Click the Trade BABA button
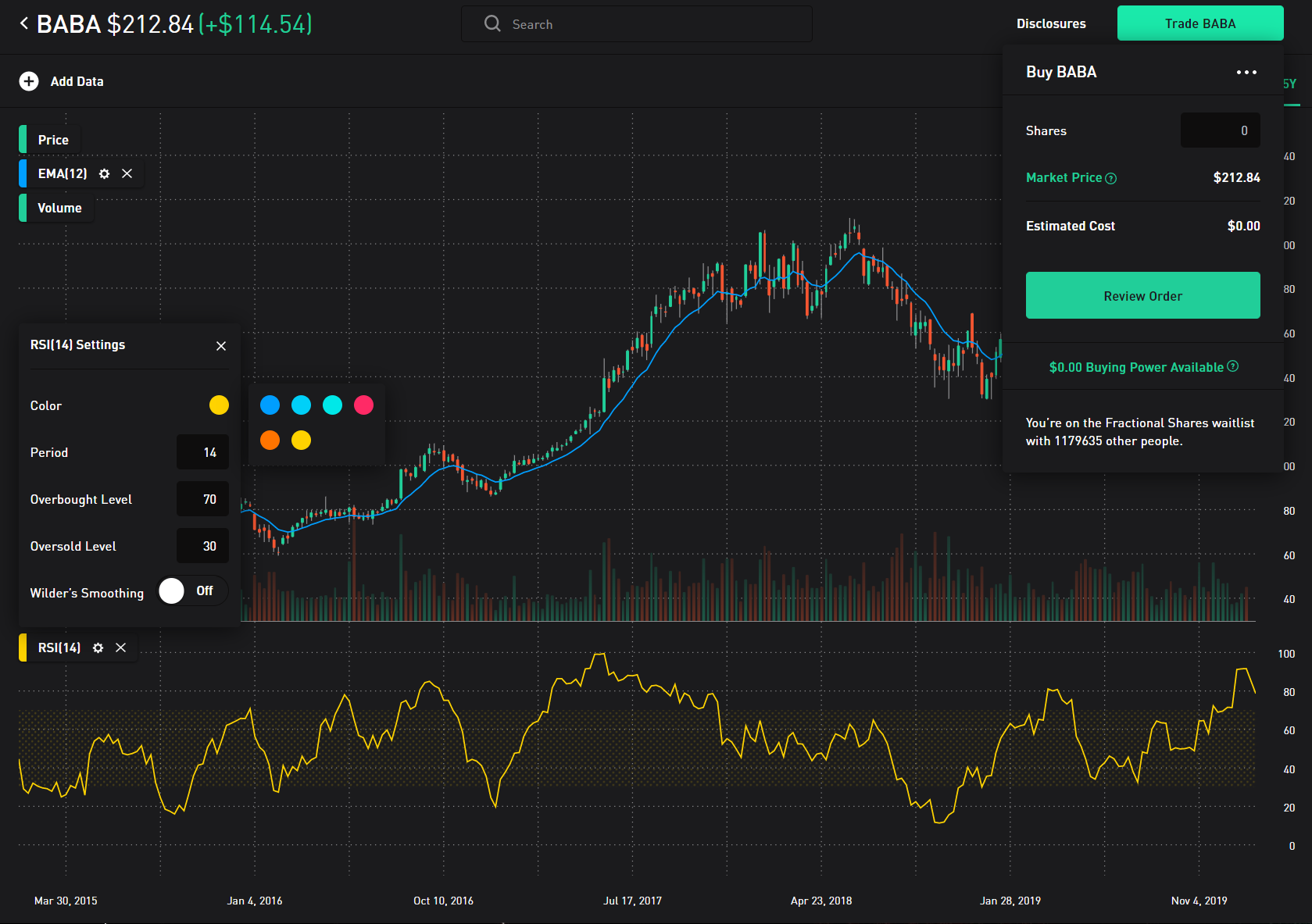Screen dimensions: 1312x924 (1199, 23)
